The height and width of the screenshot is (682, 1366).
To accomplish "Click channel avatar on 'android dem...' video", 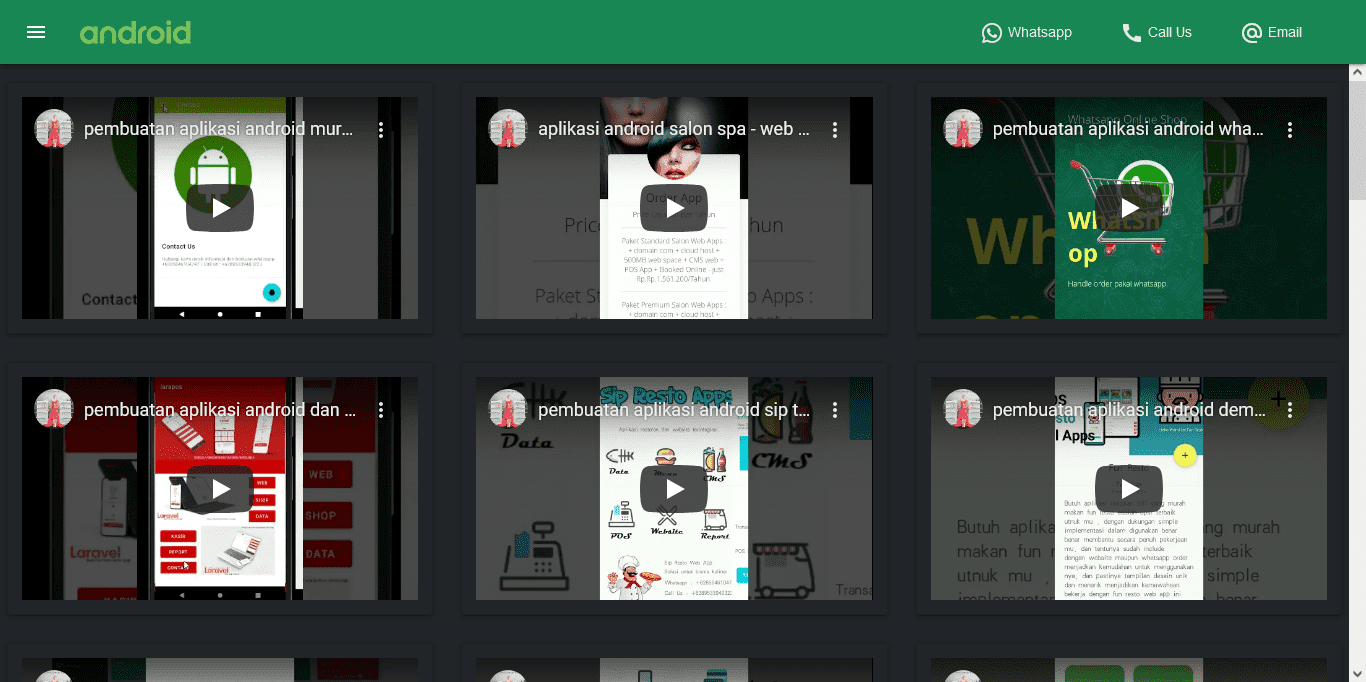I will tap(963, 409).
